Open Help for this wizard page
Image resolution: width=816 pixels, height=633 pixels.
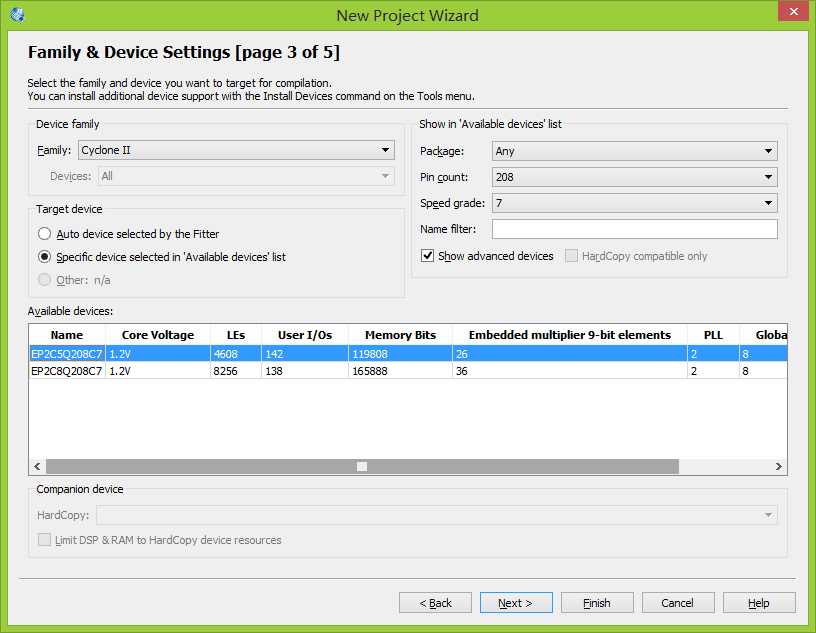tap(759, 603)
